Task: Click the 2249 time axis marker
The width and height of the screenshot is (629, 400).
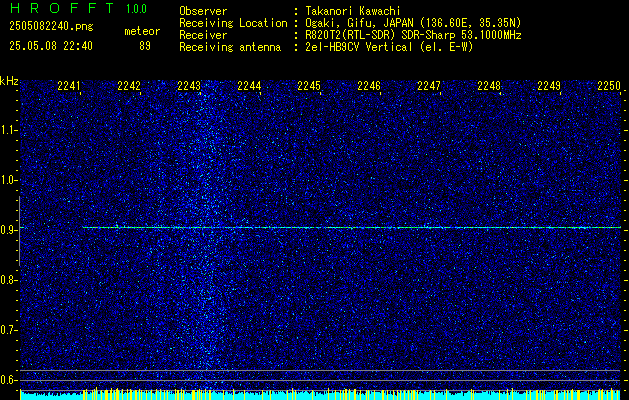Action: click(549, 86)
